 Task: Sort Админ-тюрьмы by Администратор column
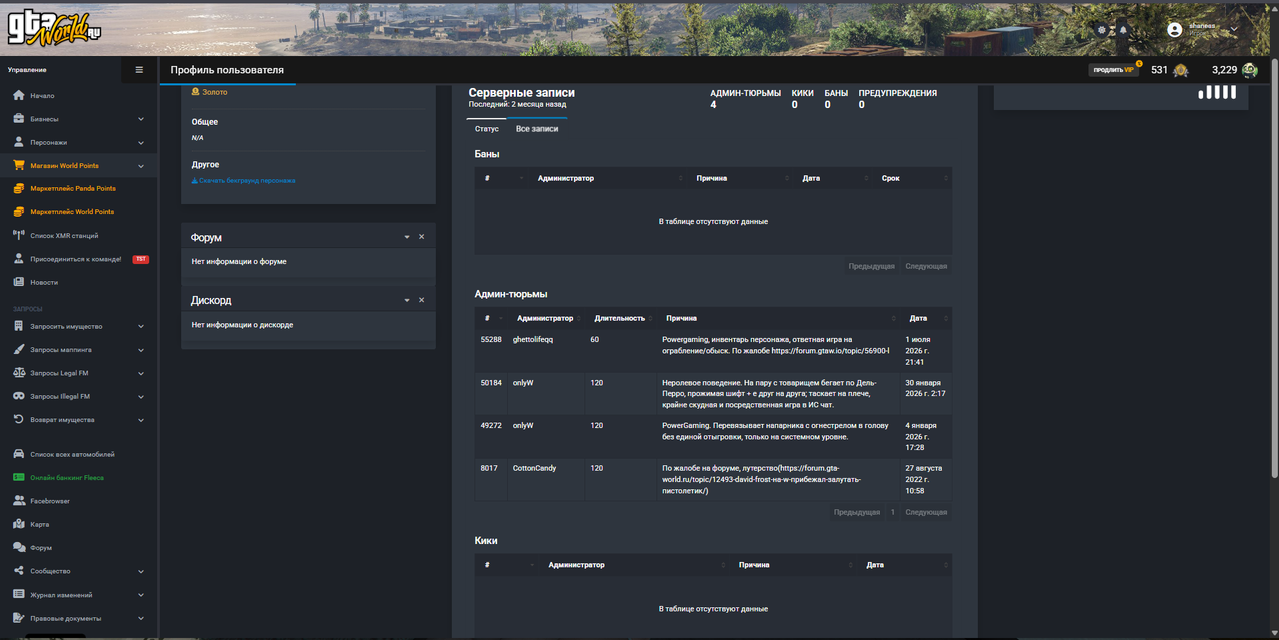point(545,318)
